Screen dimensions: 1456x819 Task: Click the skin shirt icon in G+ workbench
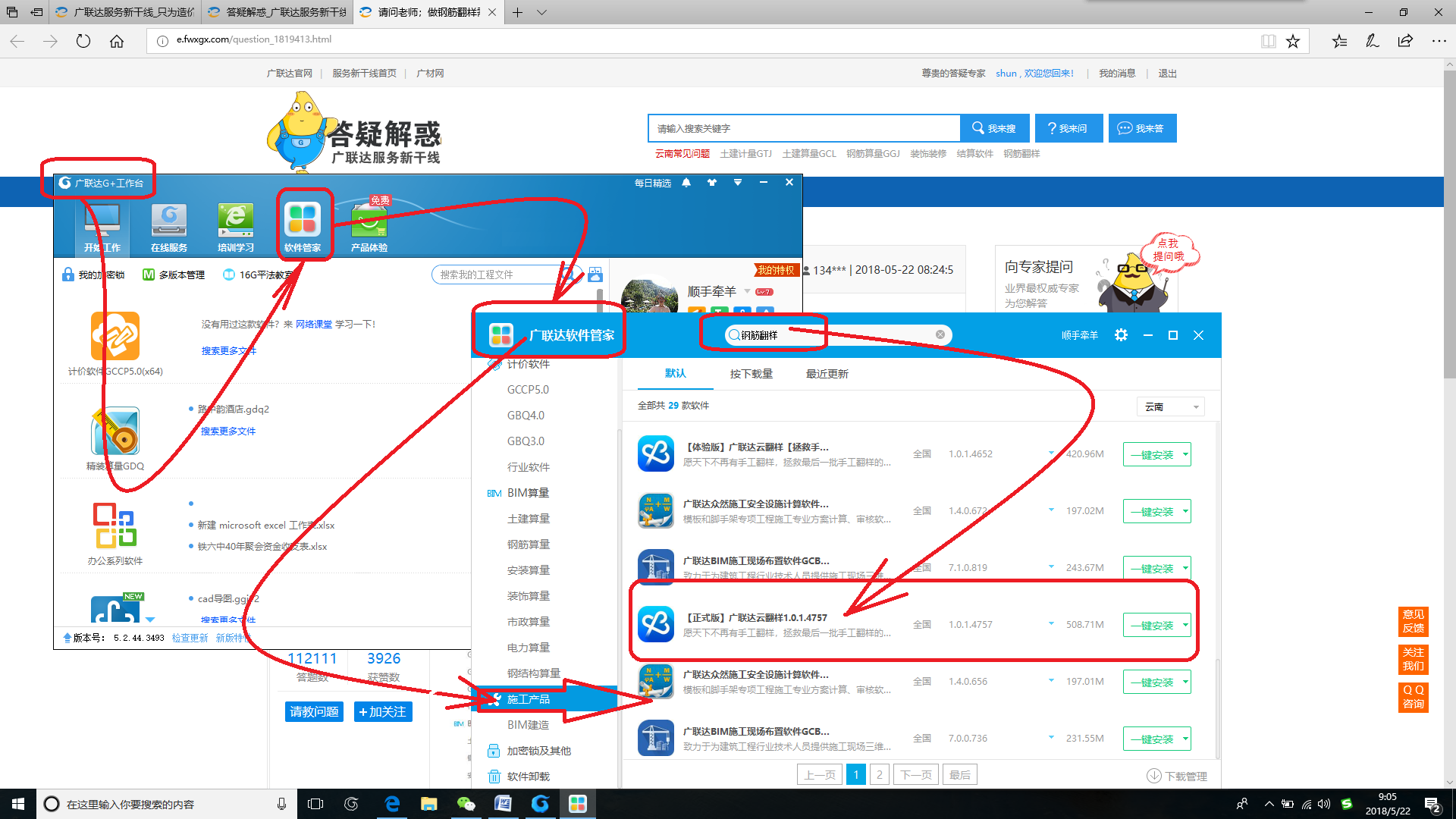coord(711,183)
